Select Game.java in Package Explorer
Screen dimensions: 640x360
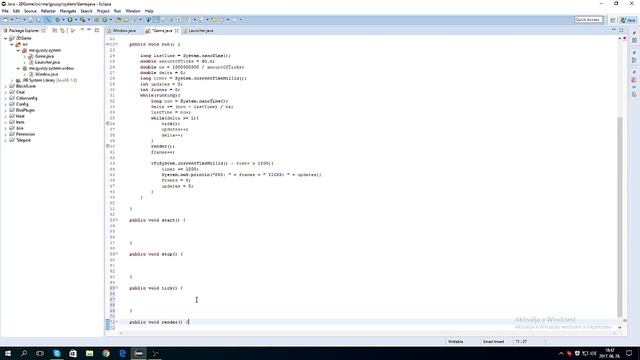coord(44,56)
